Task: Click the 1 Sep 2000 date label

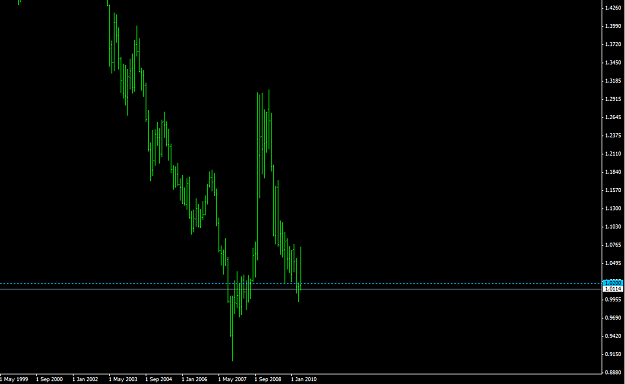Action: click(x=49, y=379)
